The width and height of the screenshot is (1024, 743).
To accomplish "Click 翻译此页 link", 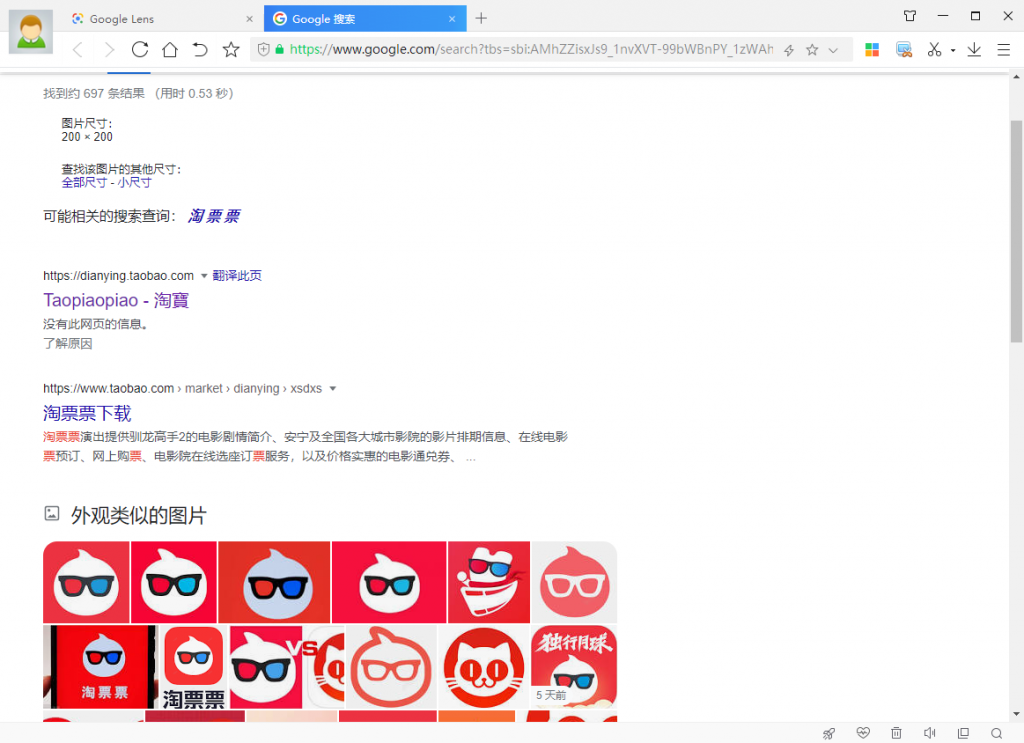I will pyautogui.click(x=237, y=276).
